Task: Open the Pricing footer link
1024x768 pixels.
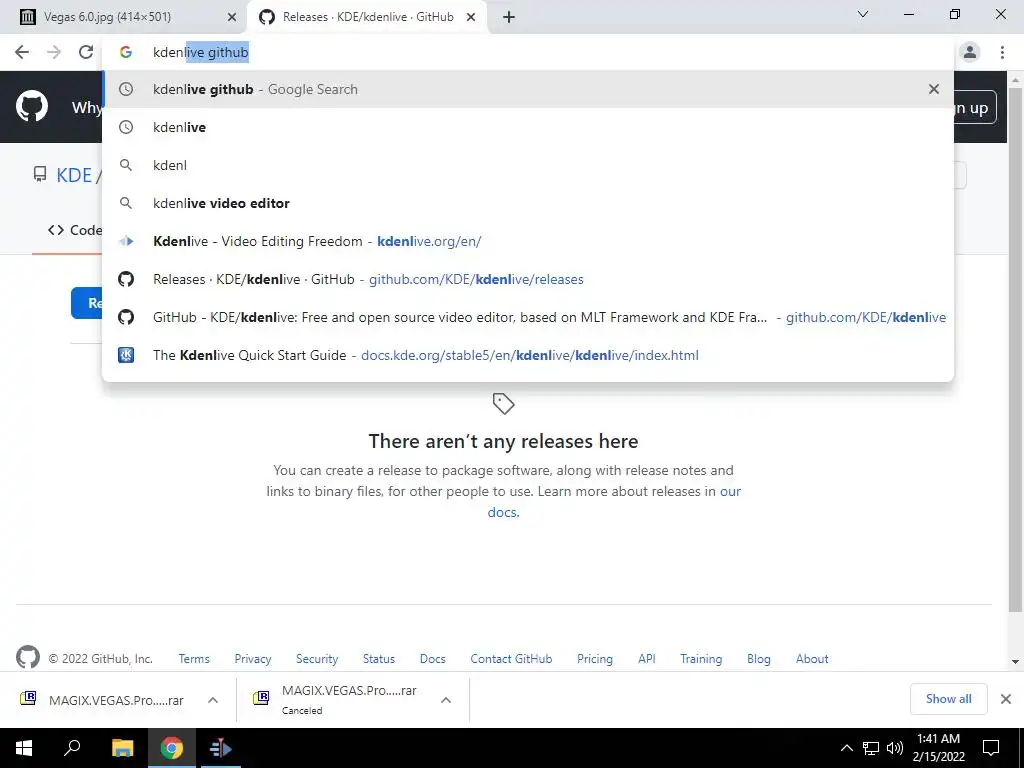Action: pyautogui.click(x=595, y=659)
